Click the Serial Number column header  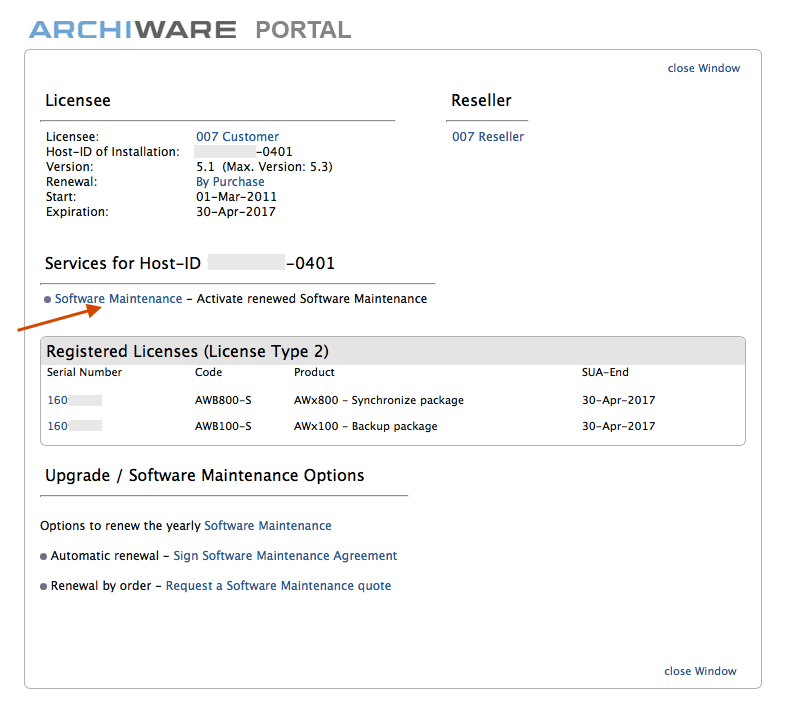click(84, 372)
